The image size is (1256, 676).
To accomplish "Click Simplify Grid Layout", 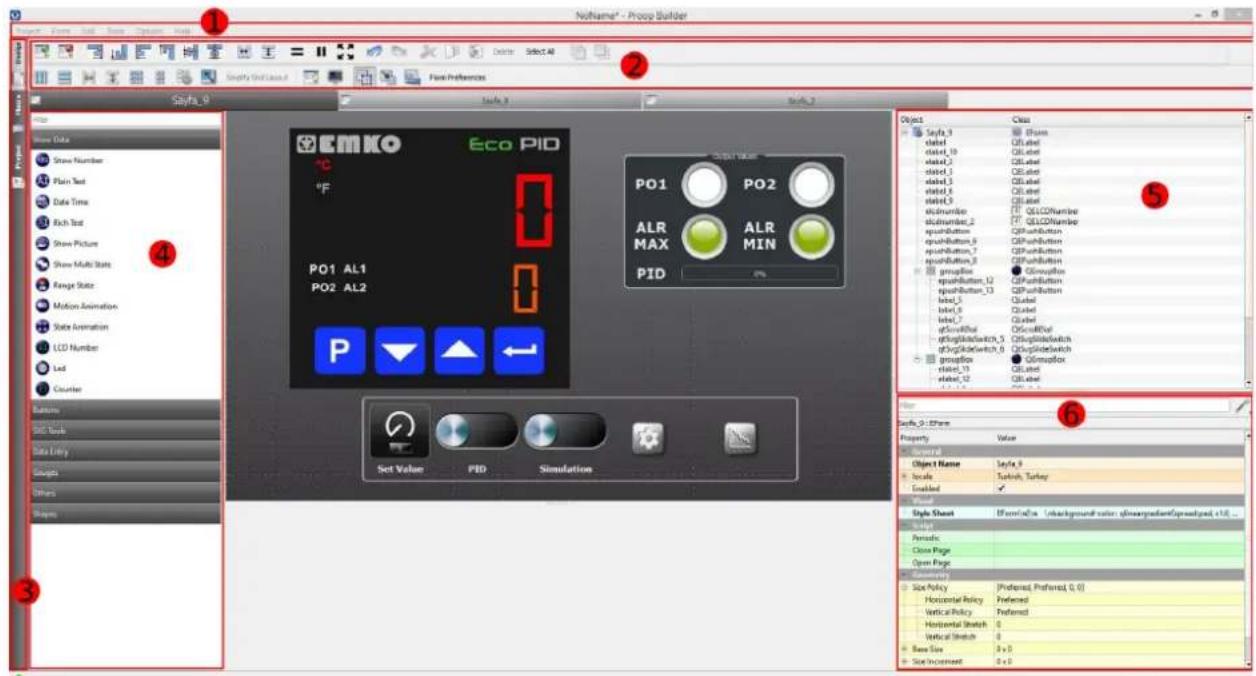I will [x=259, y=77].
